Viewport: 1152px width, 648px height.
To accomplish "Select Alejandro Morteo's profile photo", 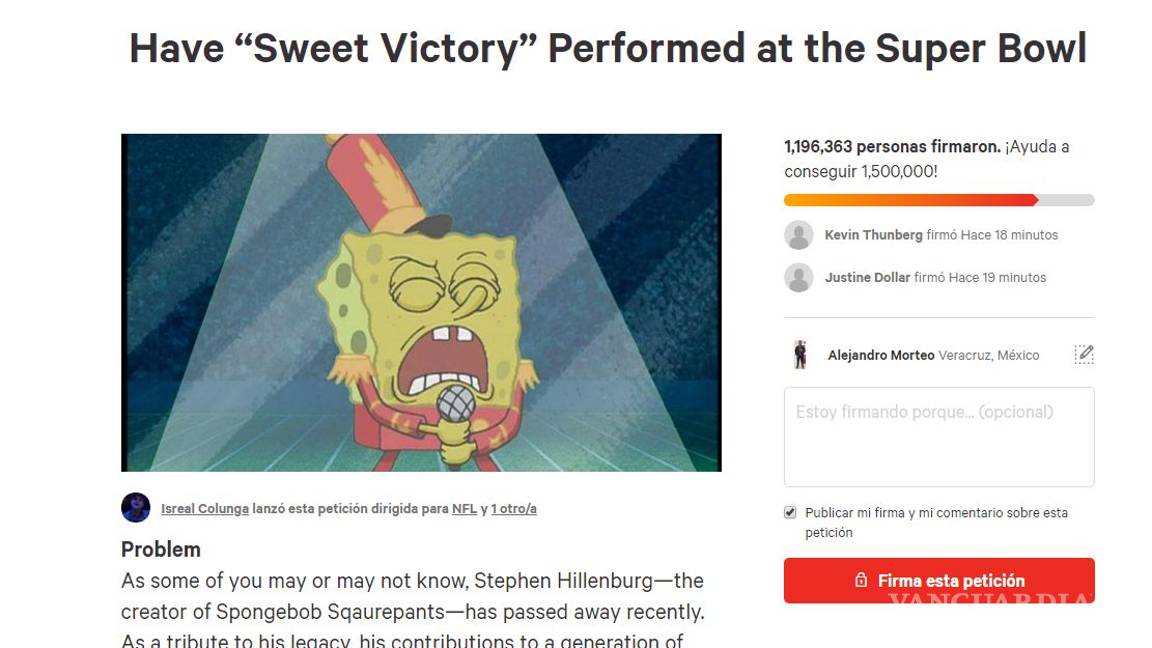I will click(x=800, y=354).
